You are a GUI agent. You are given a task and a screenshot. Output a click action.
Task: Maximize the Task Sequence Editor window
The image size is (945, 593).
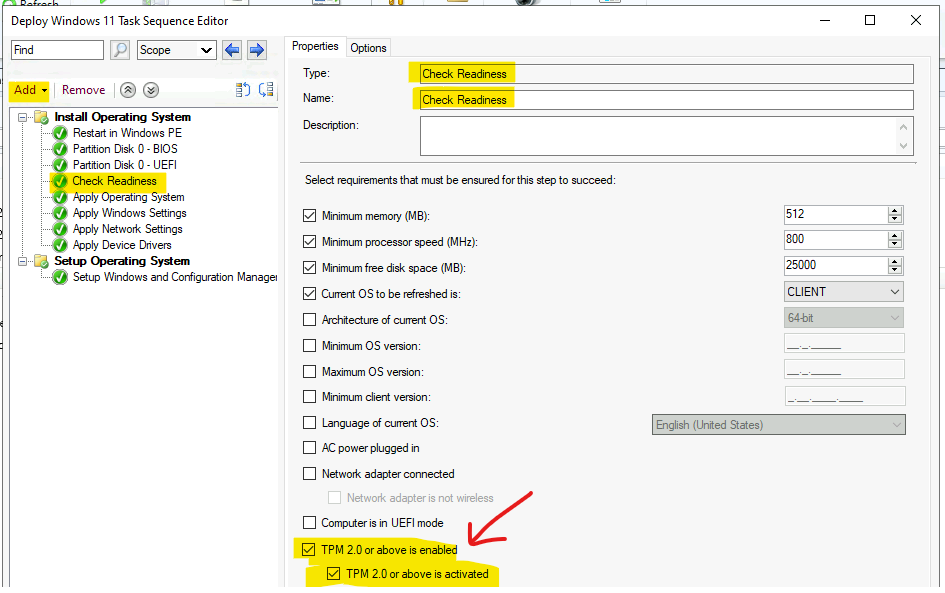[x=870, y=20]
